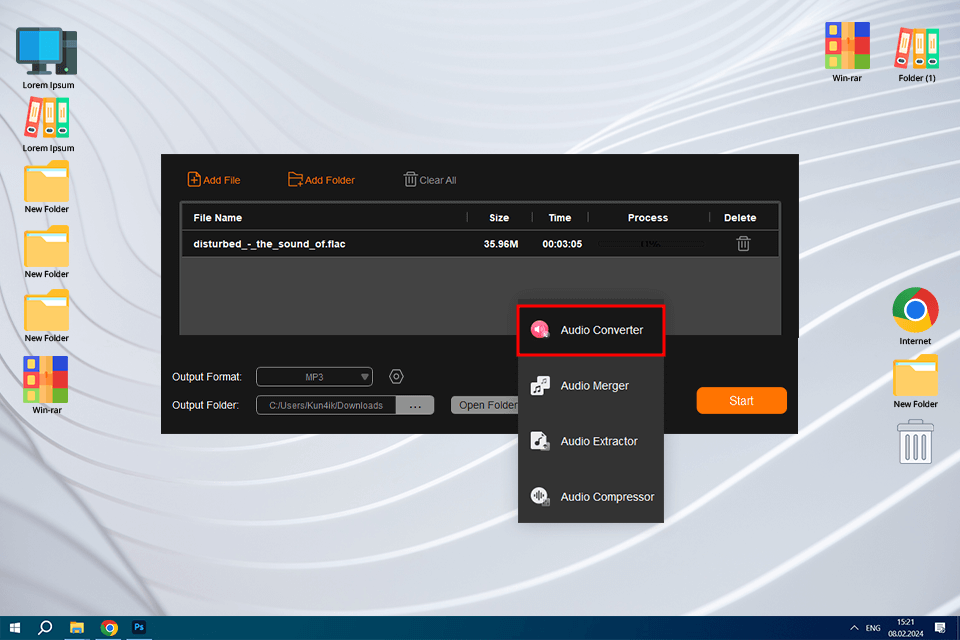Open the notifications center icon
960x640 pixels.
940,628
